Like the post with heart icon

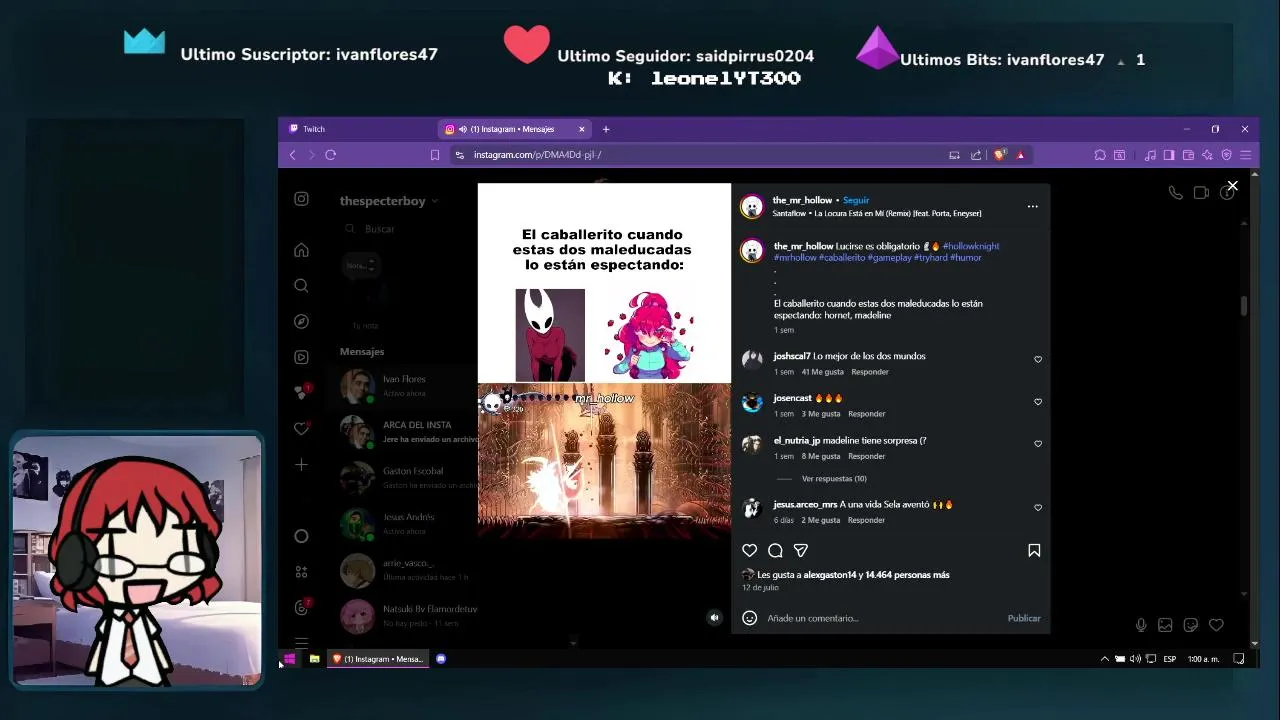click(x=749, y=550)
